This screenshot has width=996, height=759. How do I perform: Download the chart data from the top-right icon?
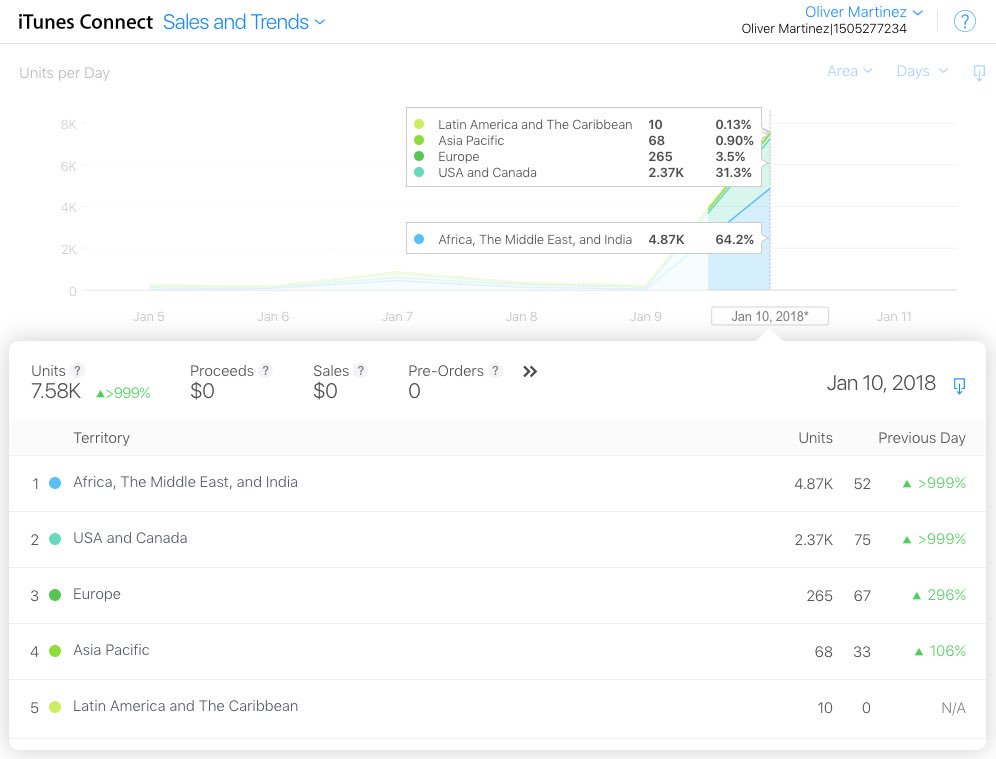(979, 72)
